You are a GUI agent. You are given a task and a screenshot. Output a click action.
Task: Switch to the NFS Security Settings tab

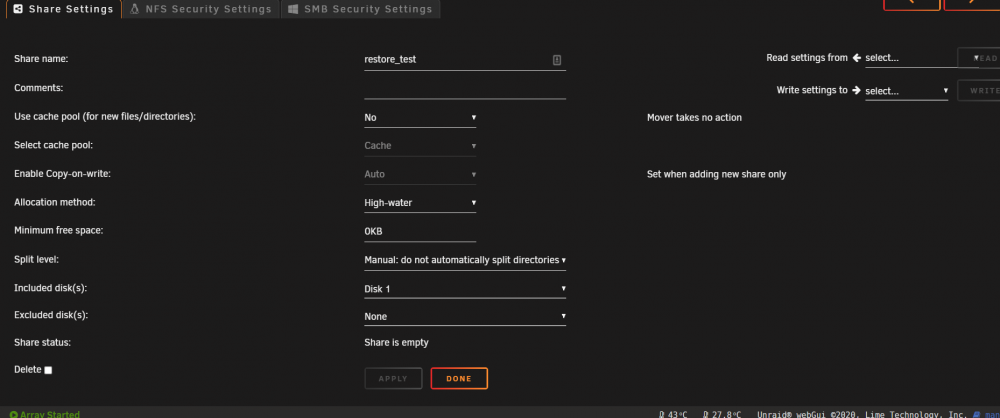200,9
